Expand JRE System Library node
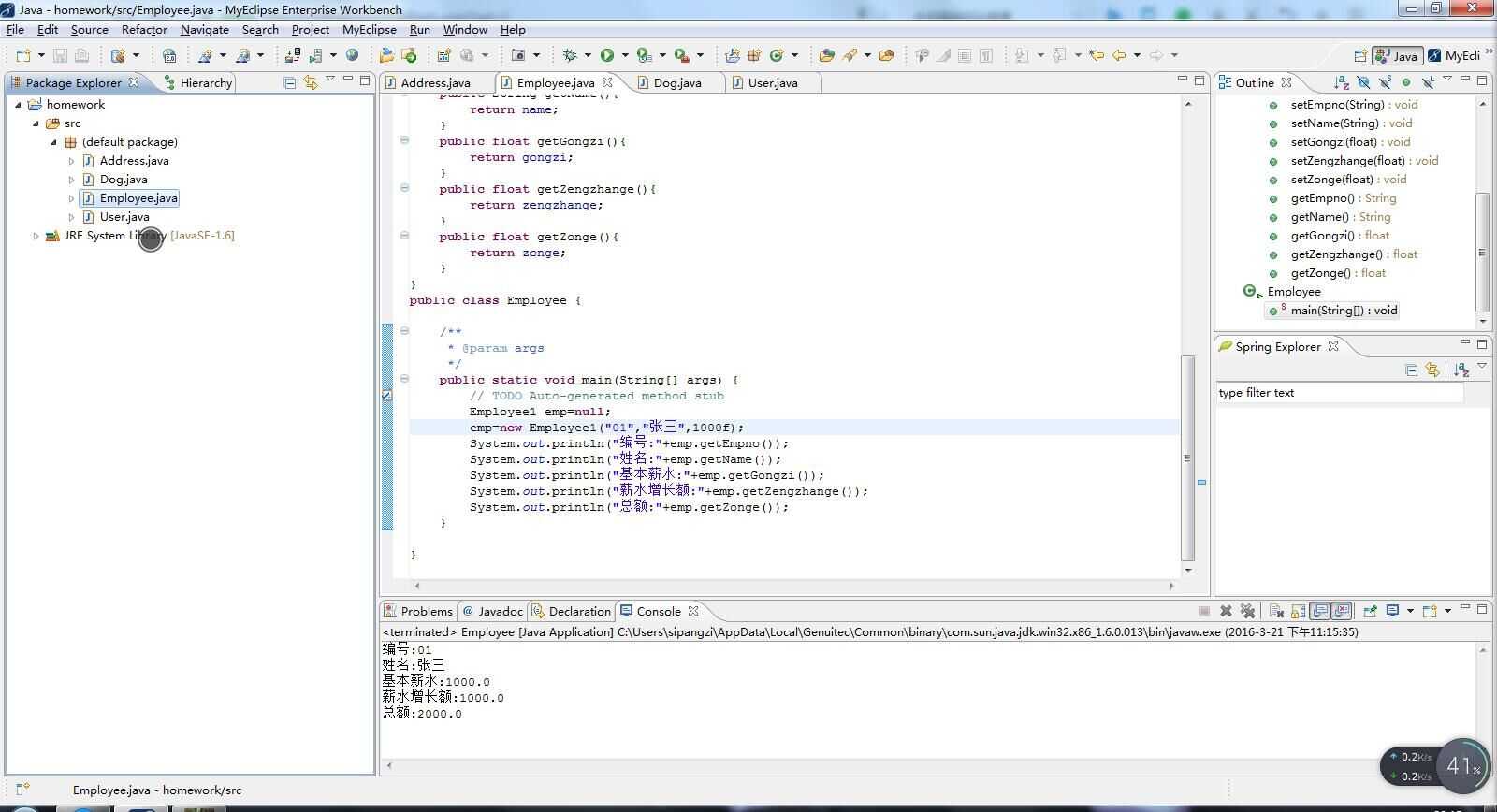The width and height of the screenshot is (1497, 812). coord(36,236)
